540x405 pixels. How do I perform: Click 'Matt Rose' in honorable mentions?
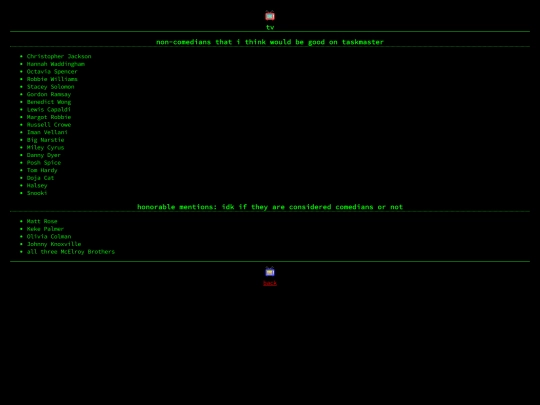pos(42,221)
